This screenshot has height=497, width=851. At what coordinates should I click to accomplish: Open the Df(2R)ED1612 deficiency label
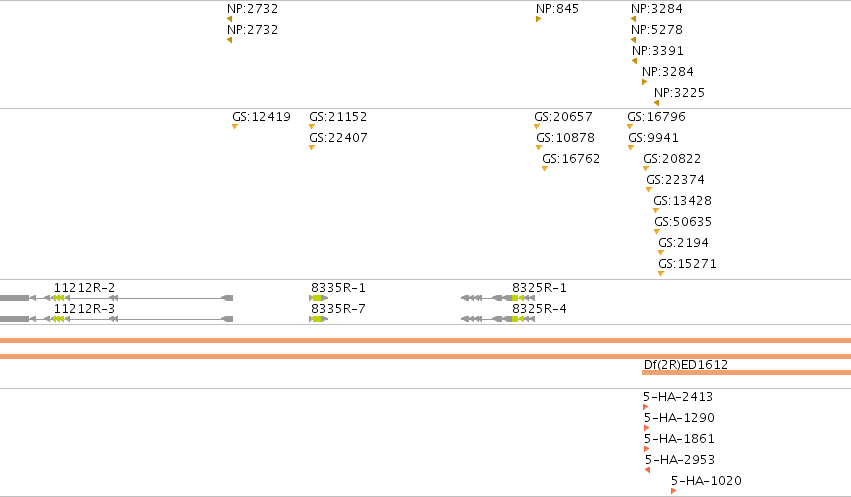685,365
